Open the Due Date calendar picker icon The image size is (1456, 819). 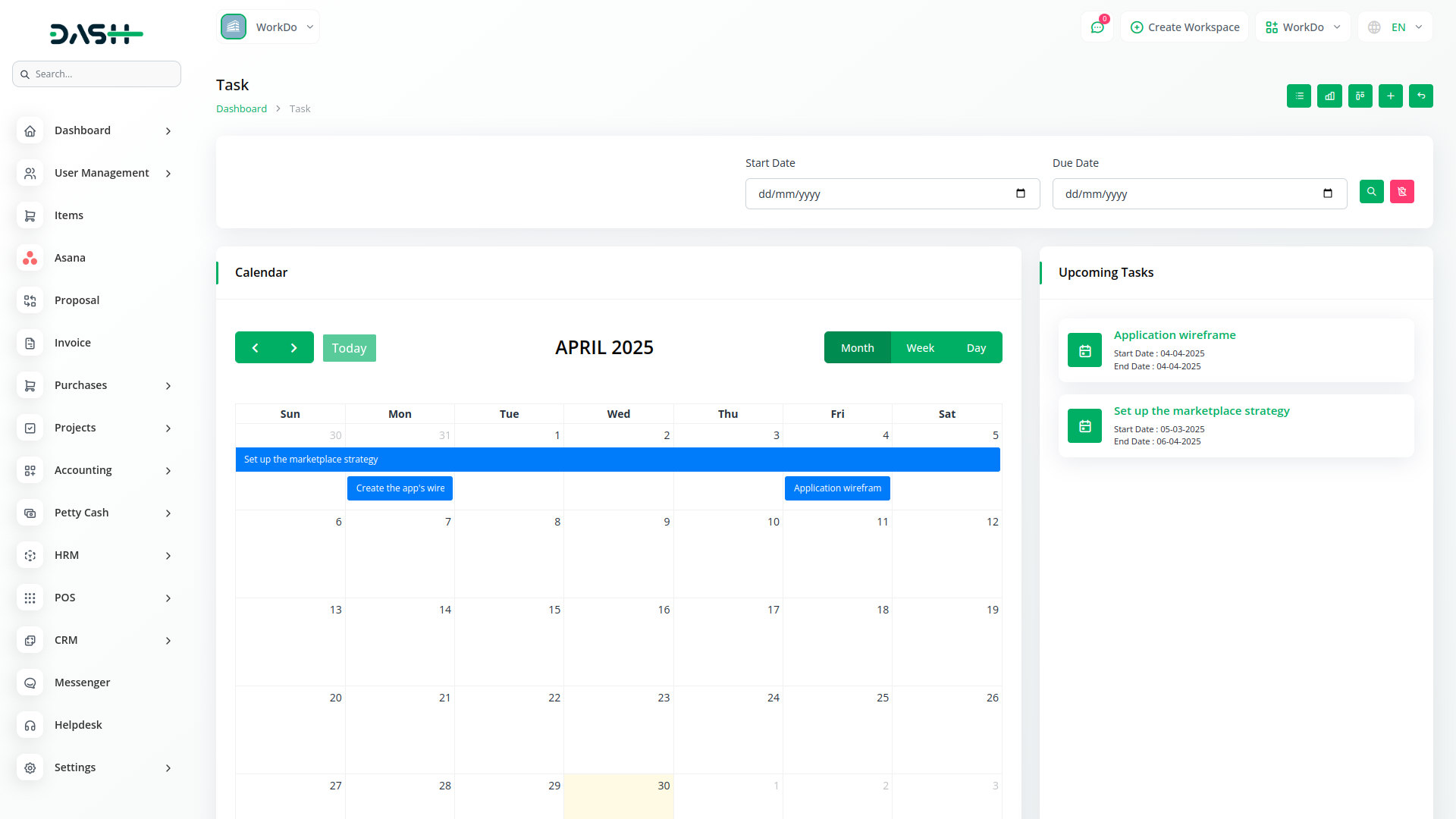[1328, 193]
